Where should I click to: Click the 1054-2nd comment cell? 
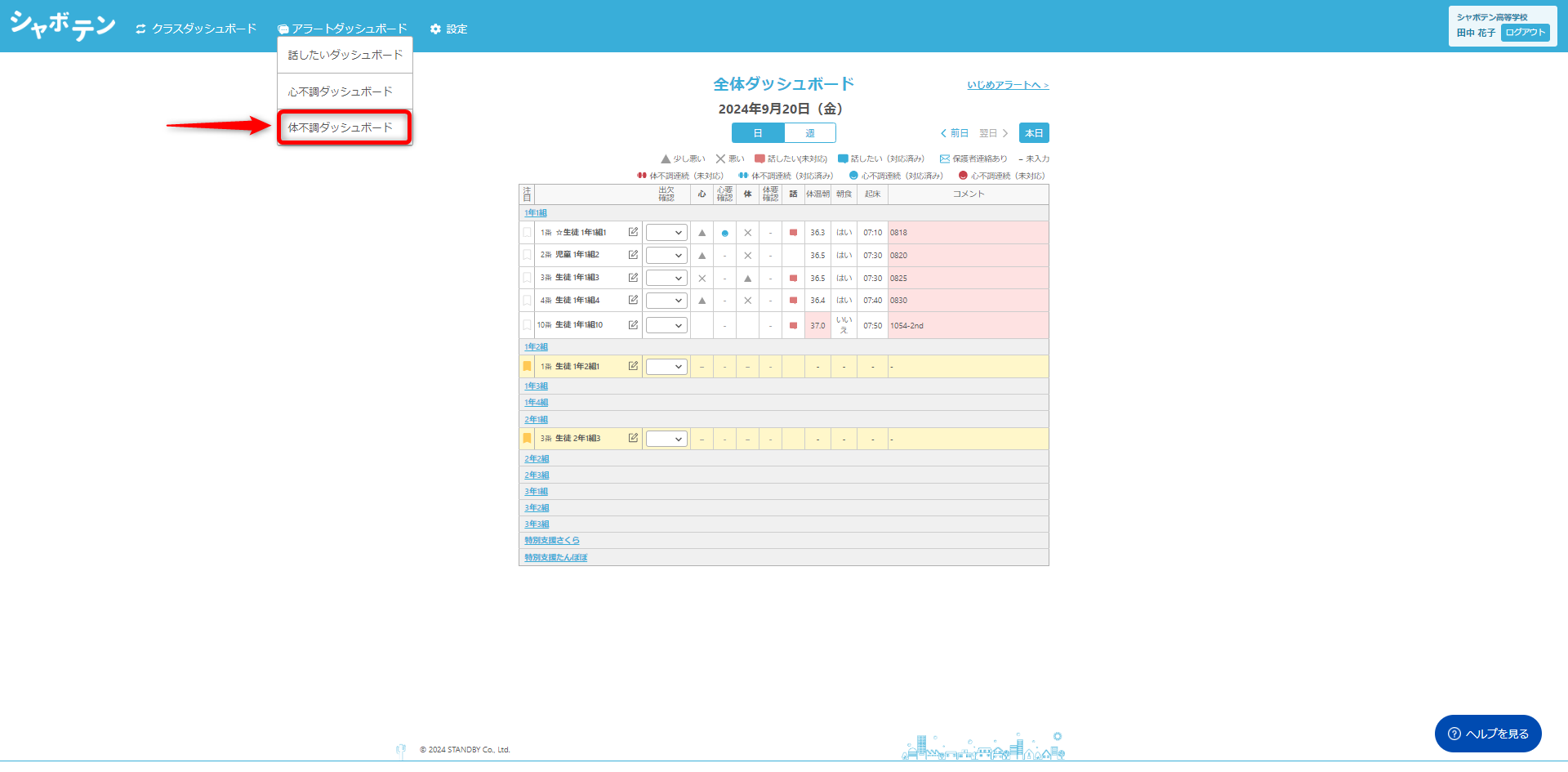click(969, 326)
